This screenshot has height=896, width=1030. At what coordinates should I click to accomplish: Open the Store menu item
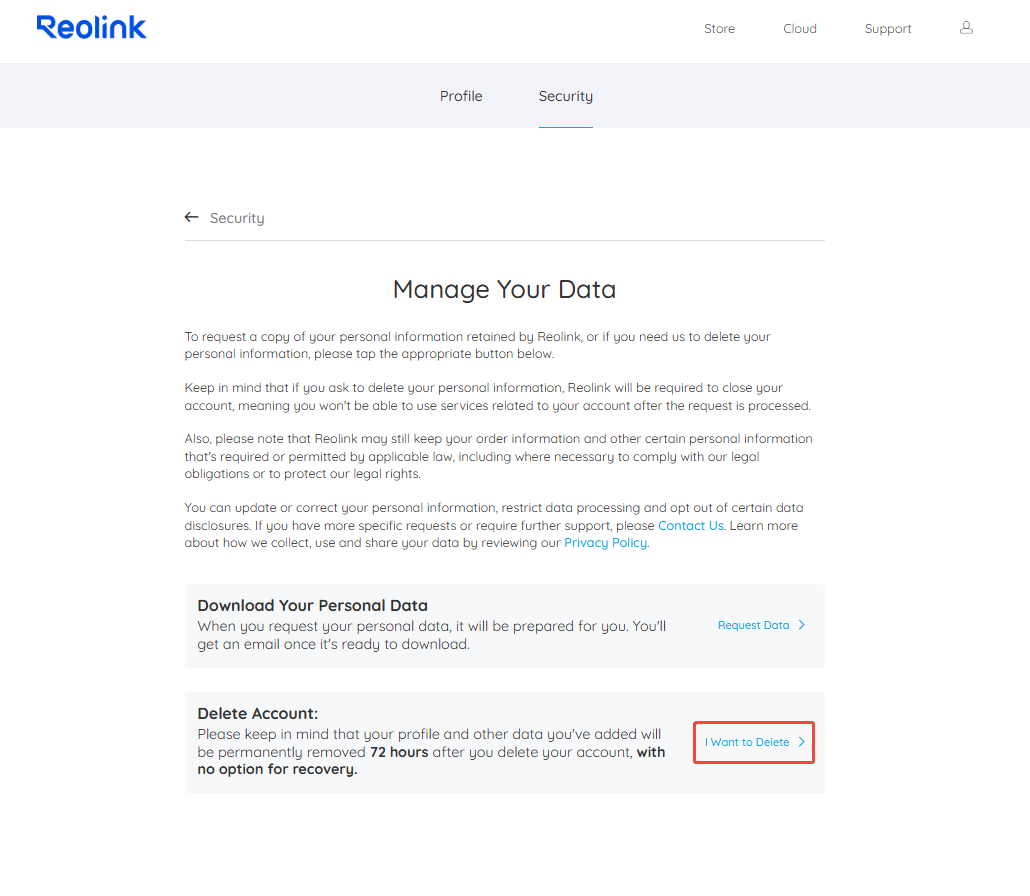tap(719, 29)
